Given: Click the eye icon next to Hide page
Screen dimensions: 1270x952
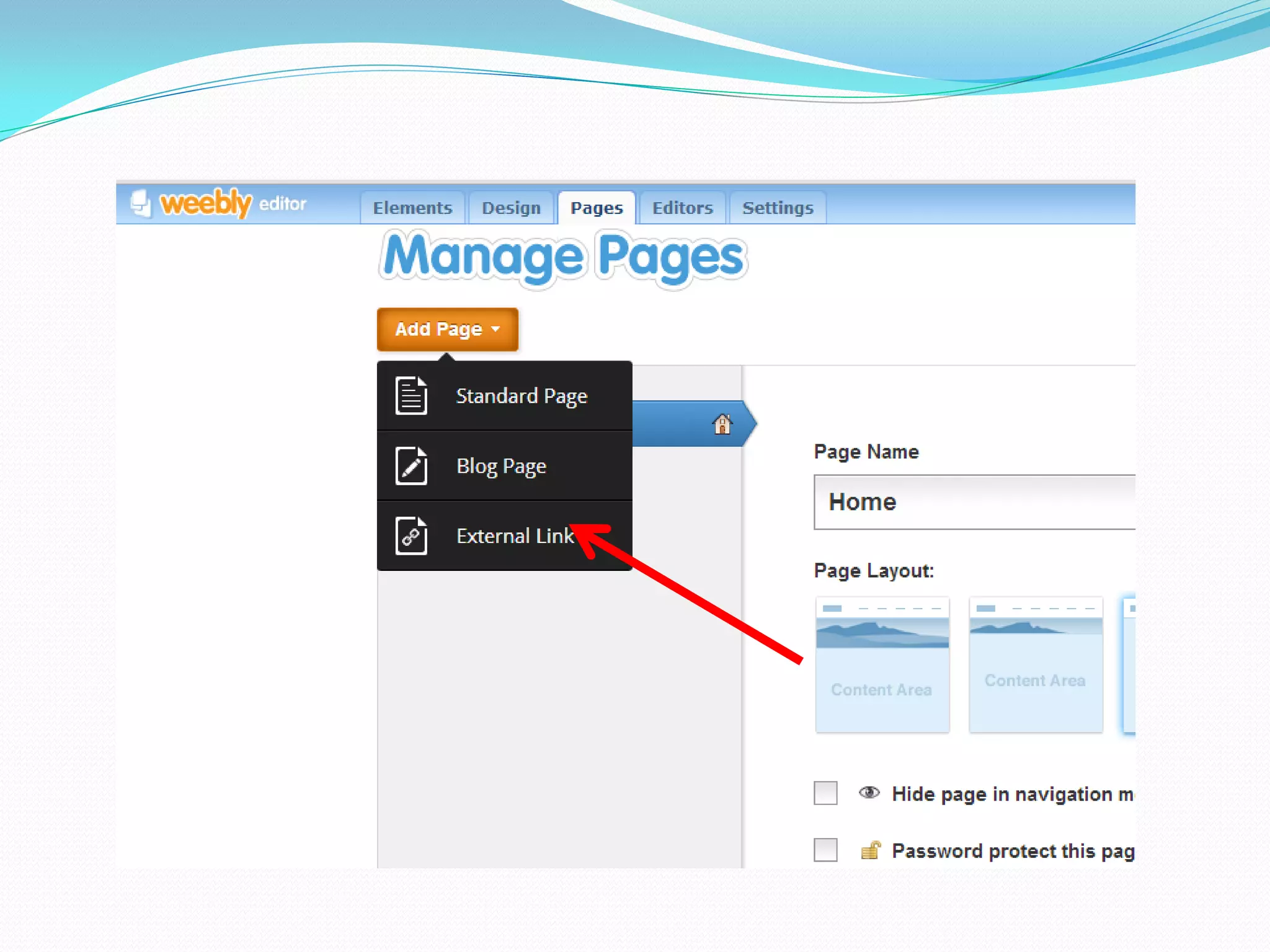Looking at the screenshot, I should (x=869, y=793).
